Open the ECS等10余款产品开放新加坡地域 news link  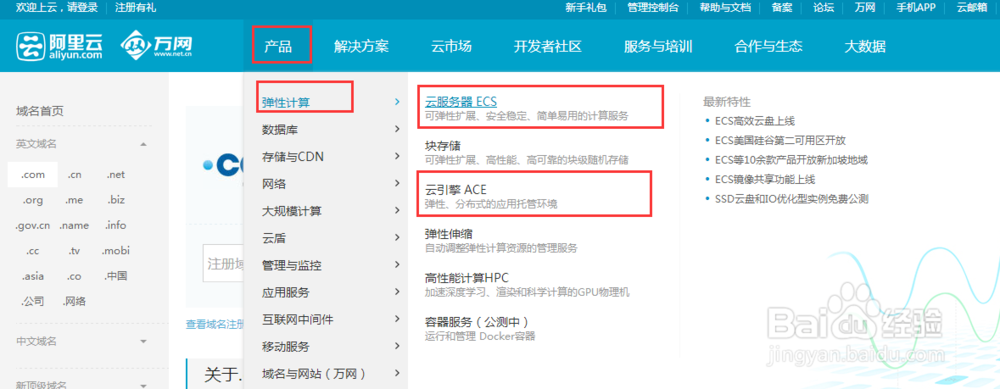click(x=791, y=160)
